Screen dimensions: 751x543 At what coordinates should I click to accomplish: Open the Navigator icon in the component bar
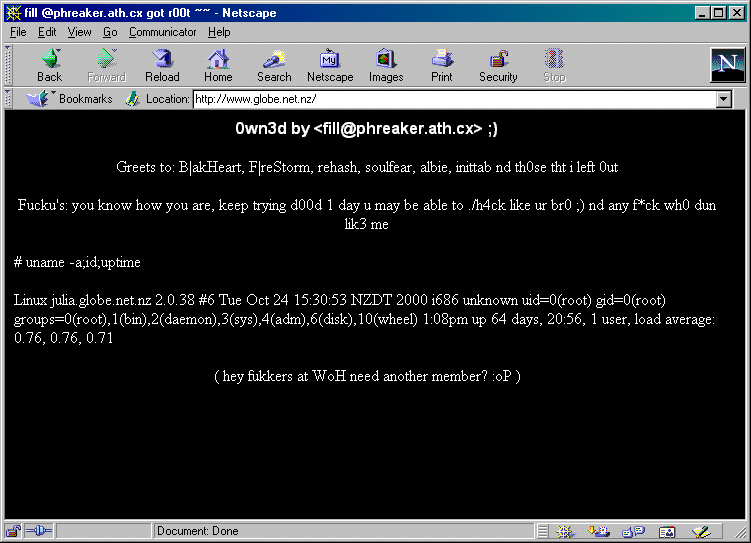point(566,531)
